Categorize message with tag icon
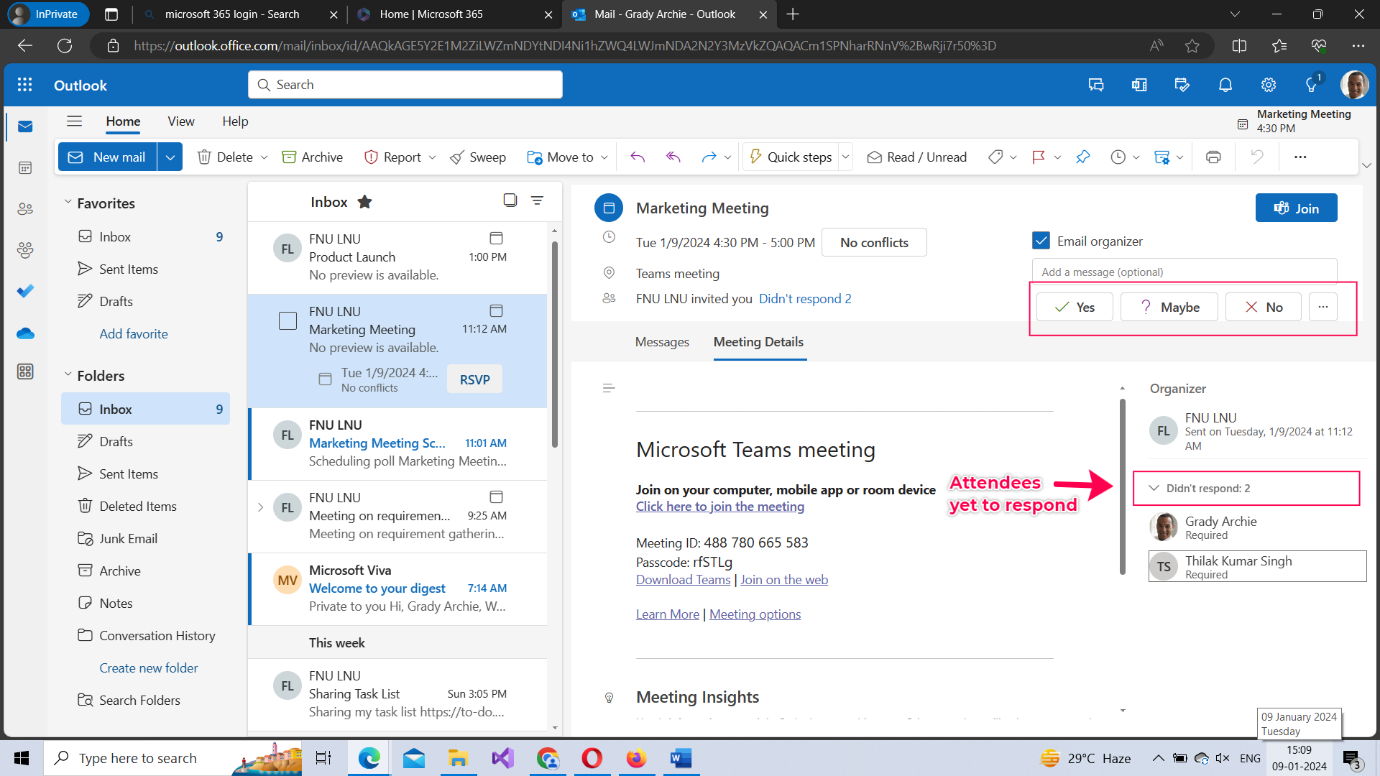Viewport: 1380px width, 776px height. point(995,157)
